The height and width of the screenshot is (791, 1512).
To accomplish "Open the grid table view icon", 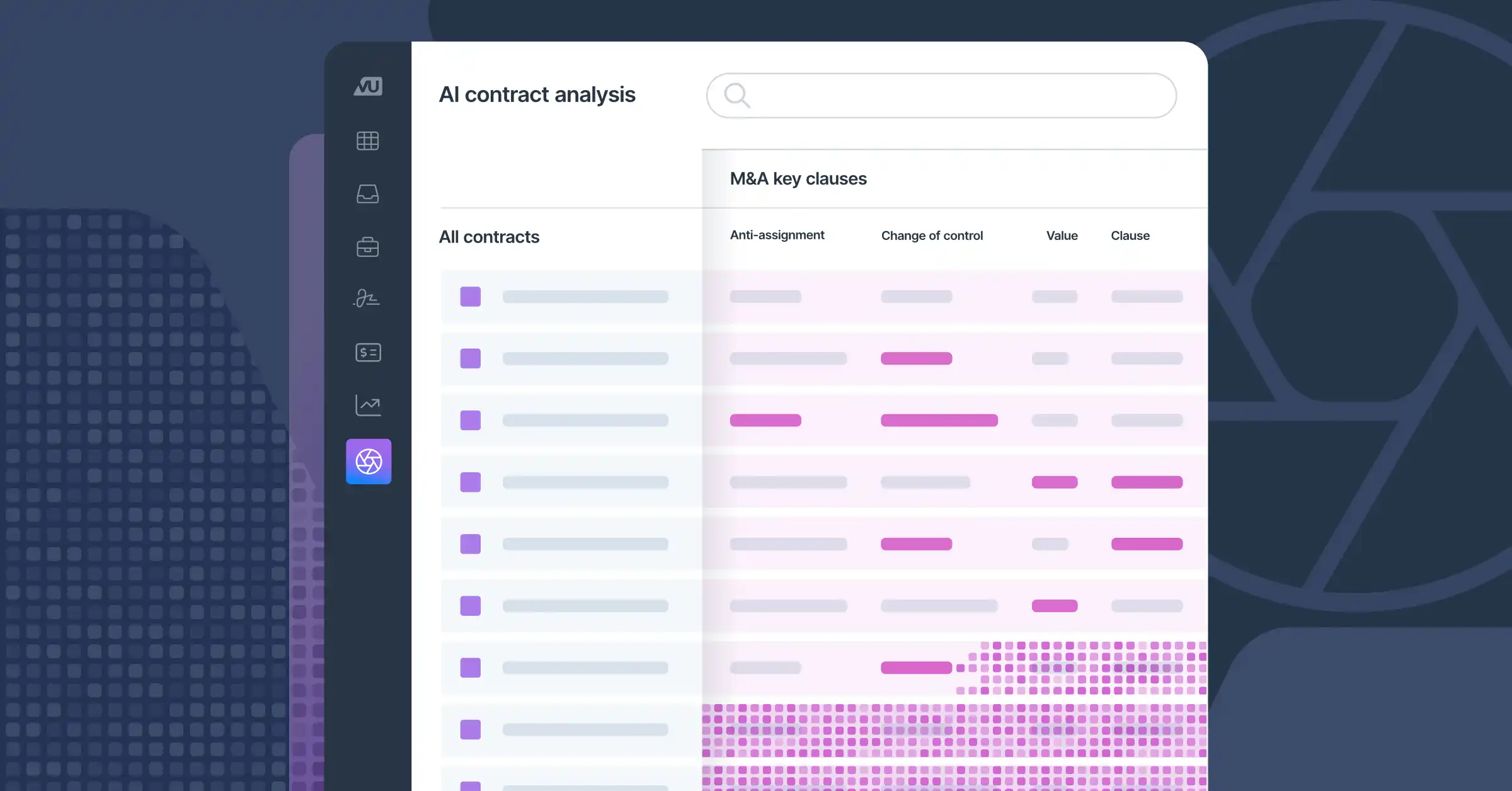I will (368, 141).
